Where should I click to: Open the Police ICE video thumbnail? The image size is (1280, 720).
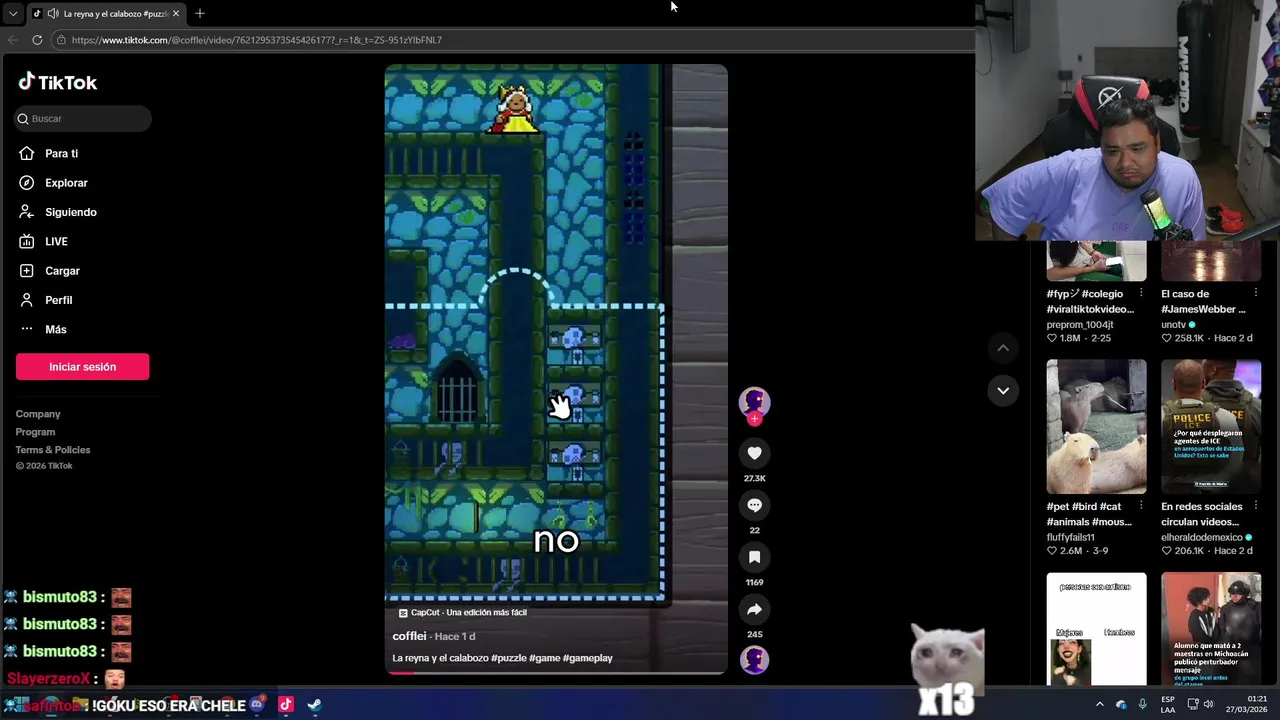tap(1211, 427)
